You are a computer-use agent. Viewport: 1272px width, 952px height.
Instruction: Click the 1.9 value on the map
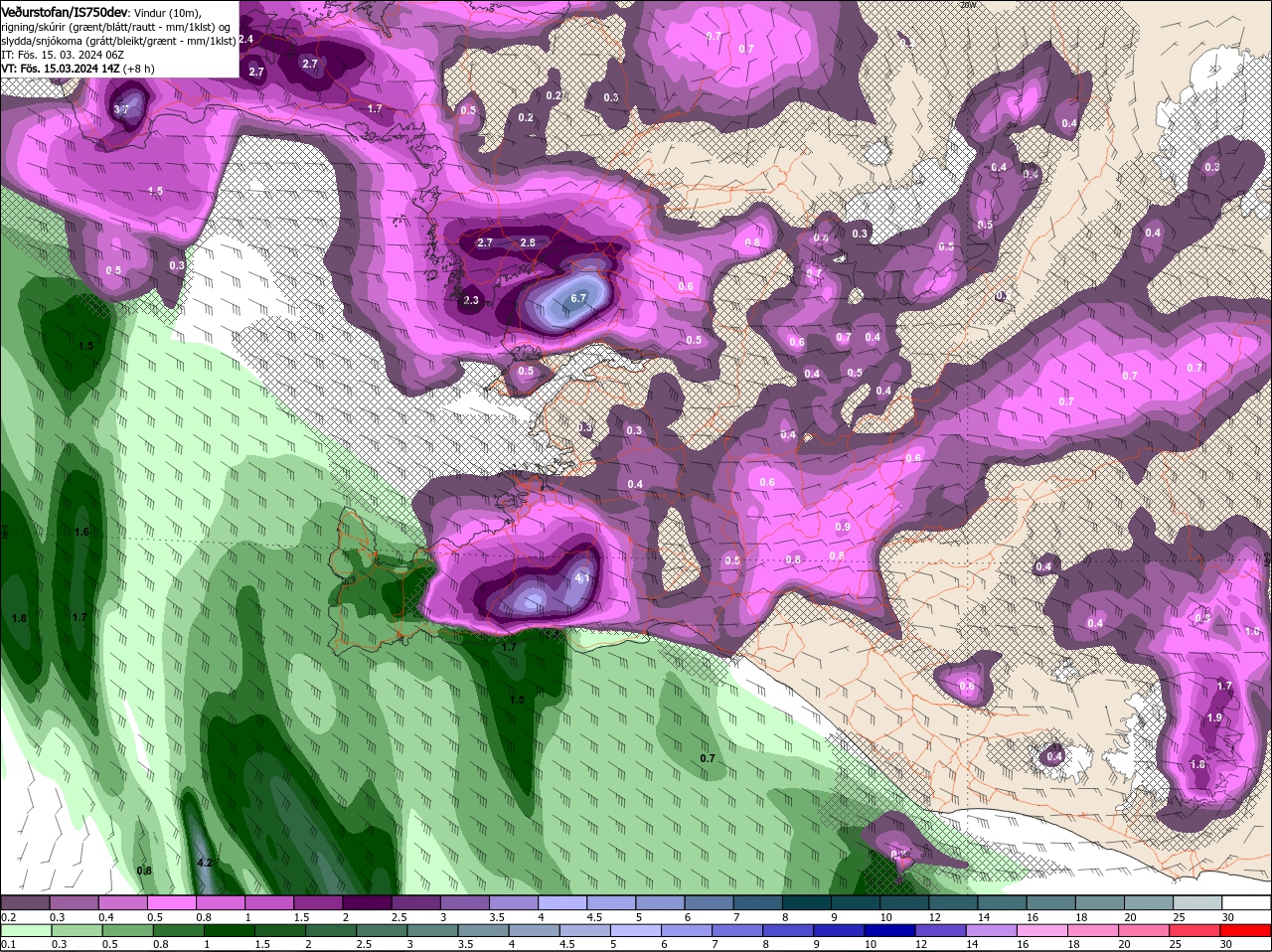[1214, 717]
